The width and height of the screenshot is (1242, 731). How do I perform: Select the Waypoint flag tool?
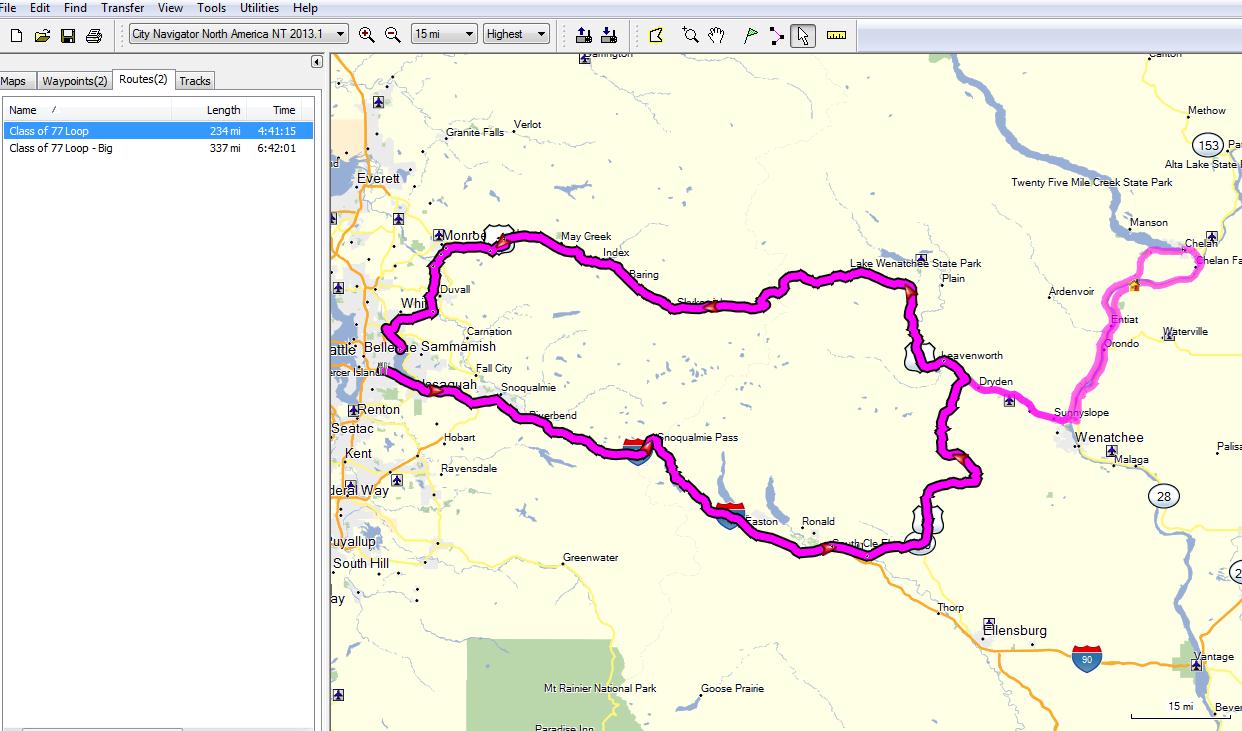750,35
